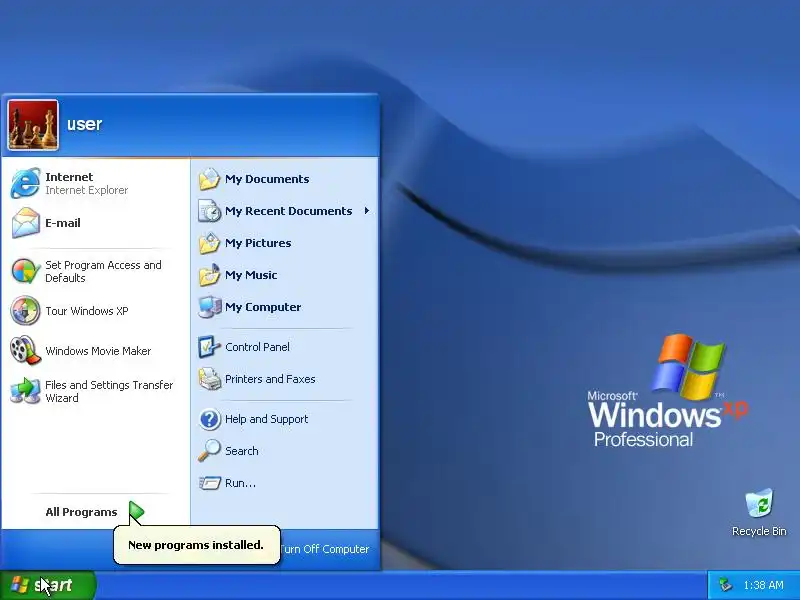Click the system tray network icon

click(725, 585)
